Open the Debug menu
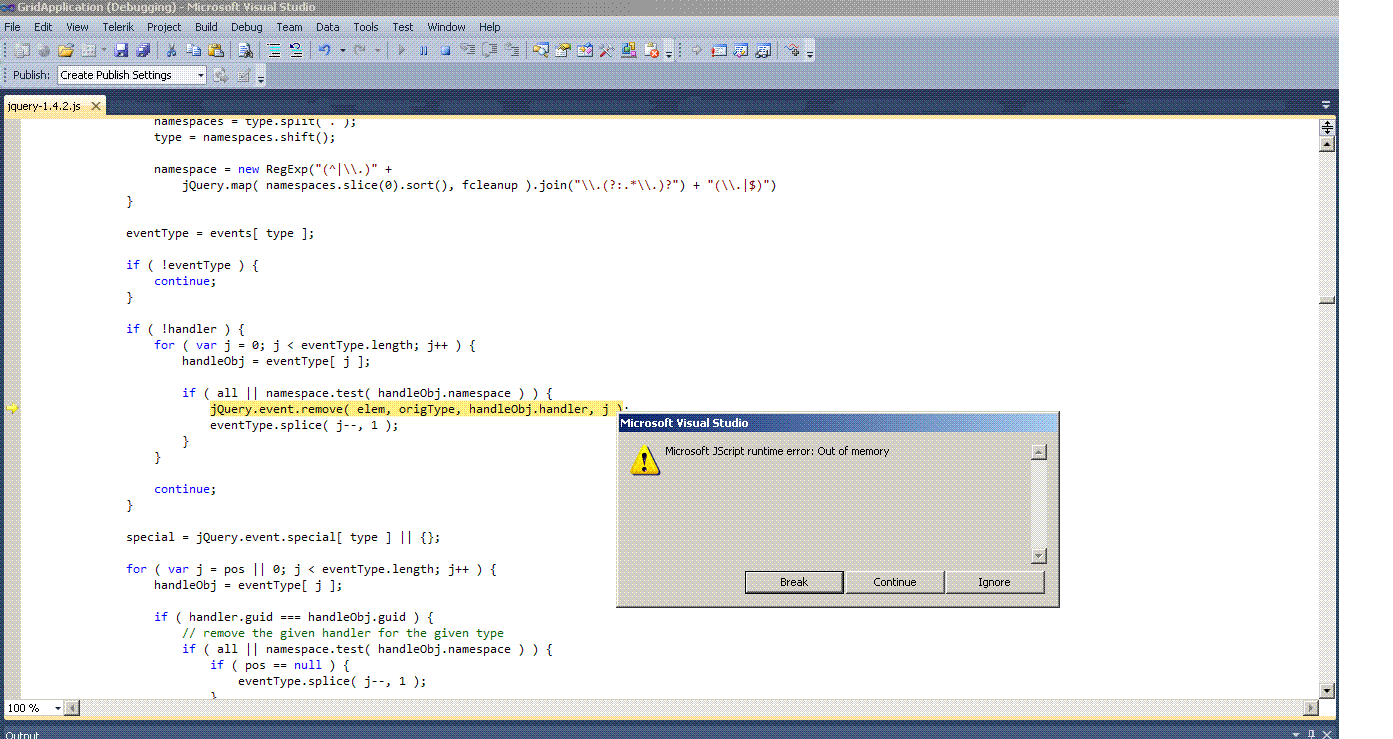This screenshot has width=1393, height=739. point(247,27)
